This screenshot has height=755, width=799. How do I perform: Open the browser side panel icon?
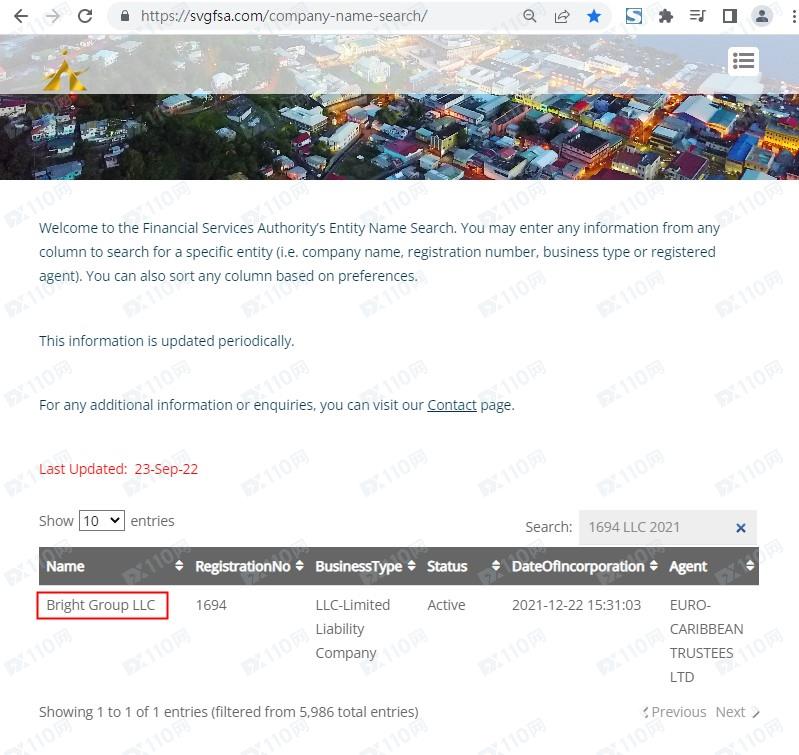click(x=729, y=16)
